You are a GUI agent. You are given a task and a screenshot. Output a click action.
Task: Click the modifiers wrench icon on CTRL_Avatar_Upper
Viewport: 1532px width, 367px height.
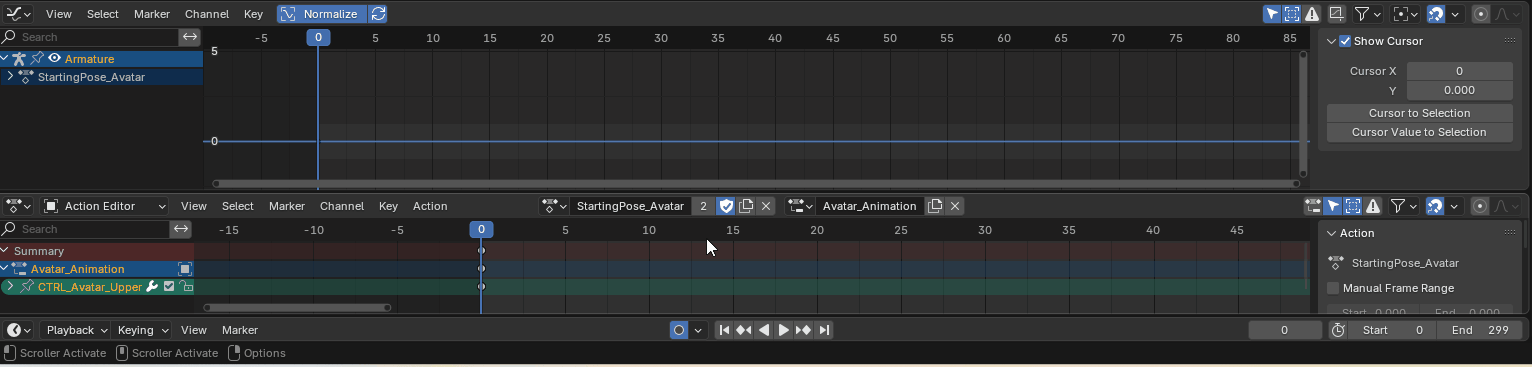(x=152, y=287)
